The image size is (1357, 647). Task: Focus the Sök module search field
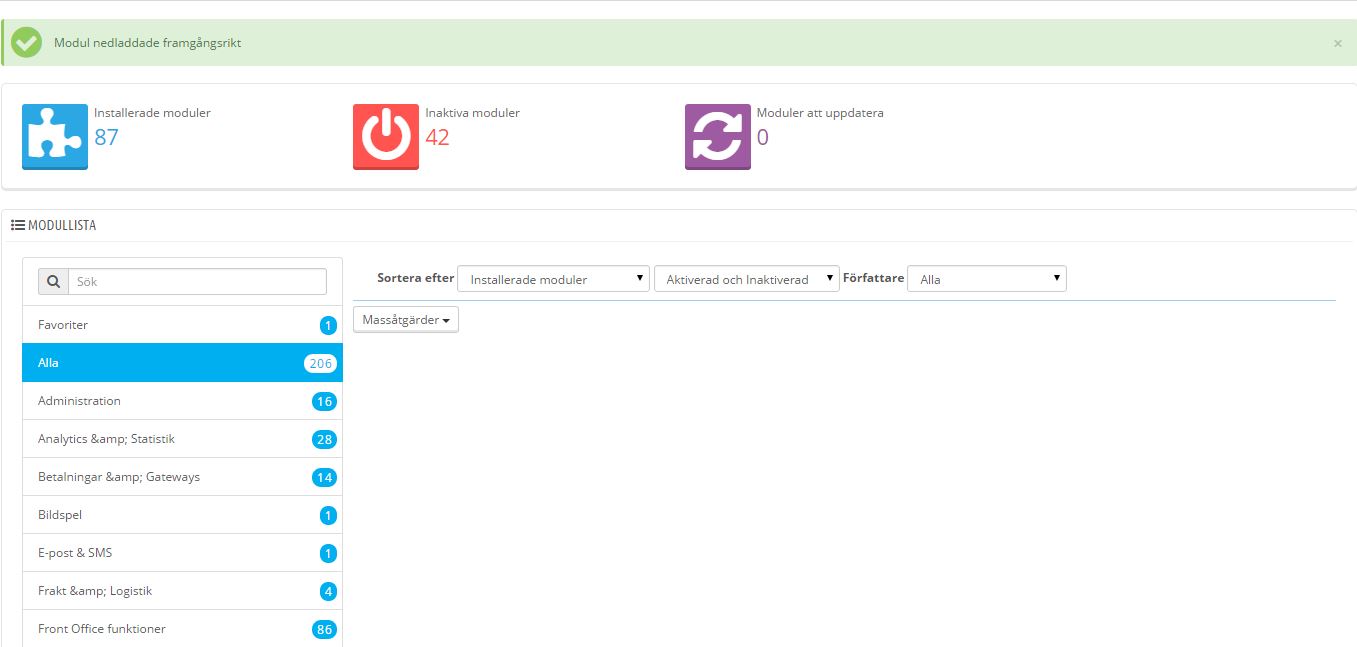197,282
